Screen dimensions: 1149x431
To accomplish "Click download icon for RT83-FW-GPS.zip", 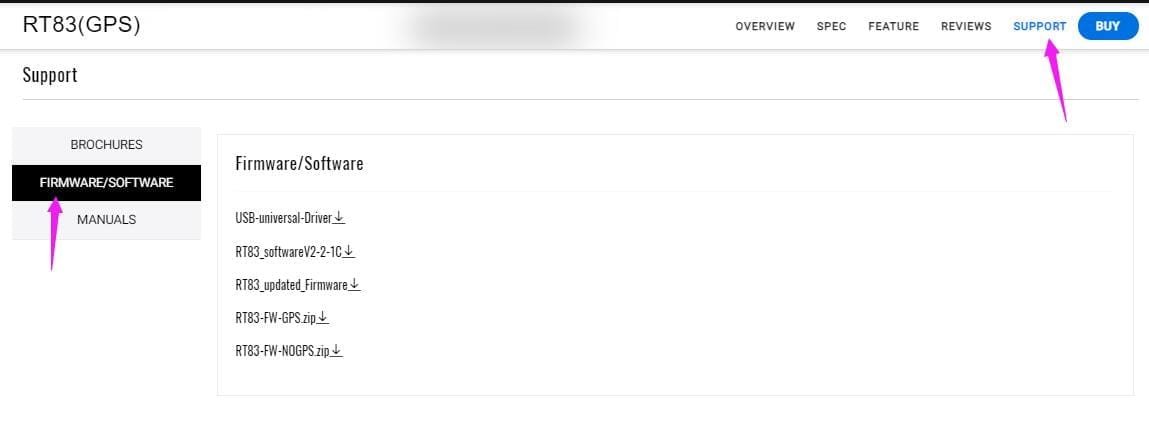I will [323, 318].
